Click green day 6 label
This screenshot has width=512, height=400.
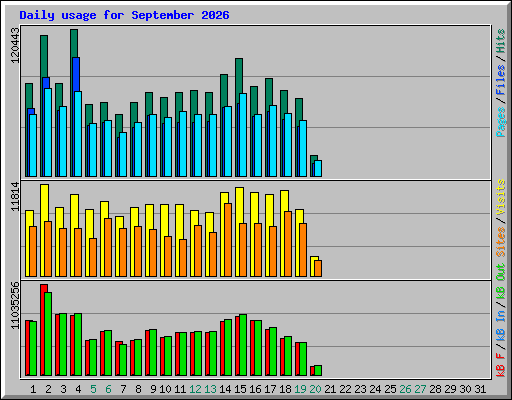[x=108, y=389]
